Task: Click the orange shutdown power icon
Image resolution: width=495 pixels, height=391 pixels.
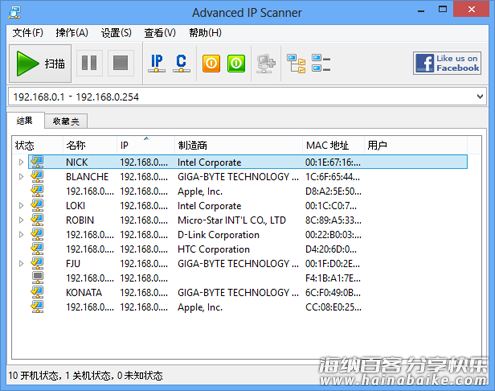Action: [211, 63]
